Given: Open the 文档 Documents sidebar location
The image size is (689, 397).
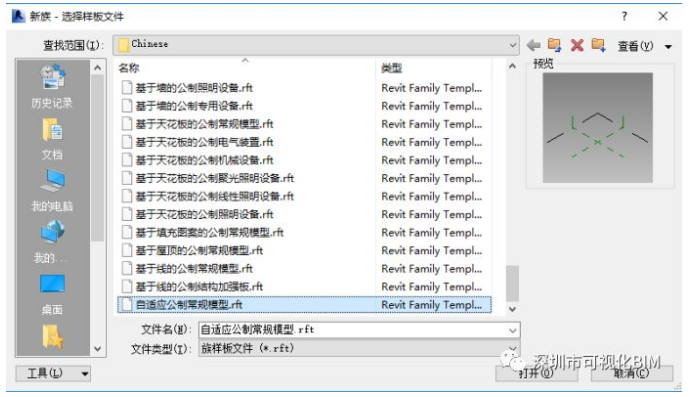Looking at the screenshot, I should (x=52, y=138).
